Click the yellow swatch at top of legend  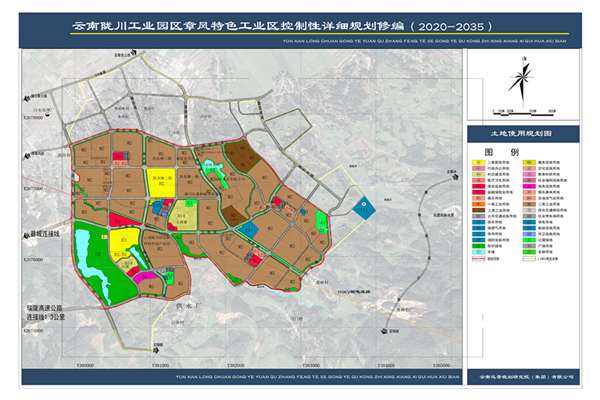click(480, 162)
